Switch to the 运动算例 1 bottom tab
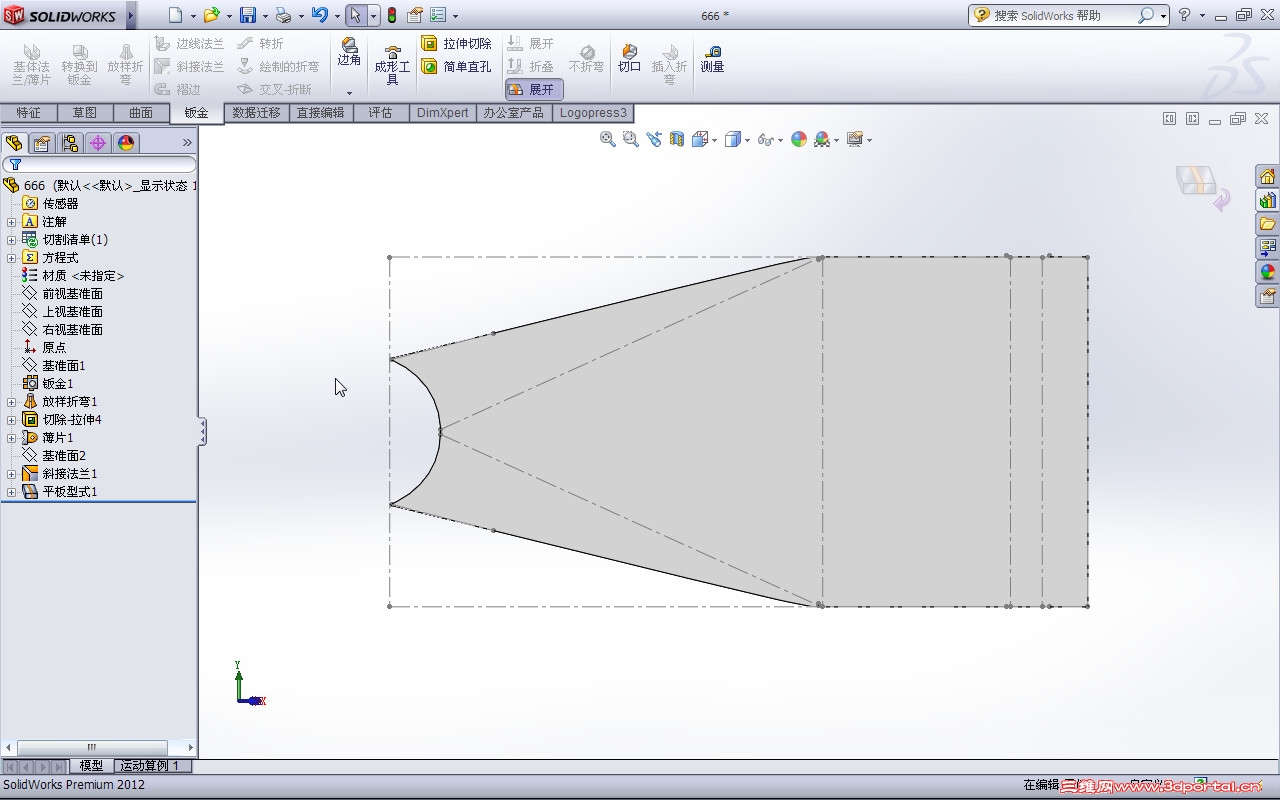 [x=151, y=766]
